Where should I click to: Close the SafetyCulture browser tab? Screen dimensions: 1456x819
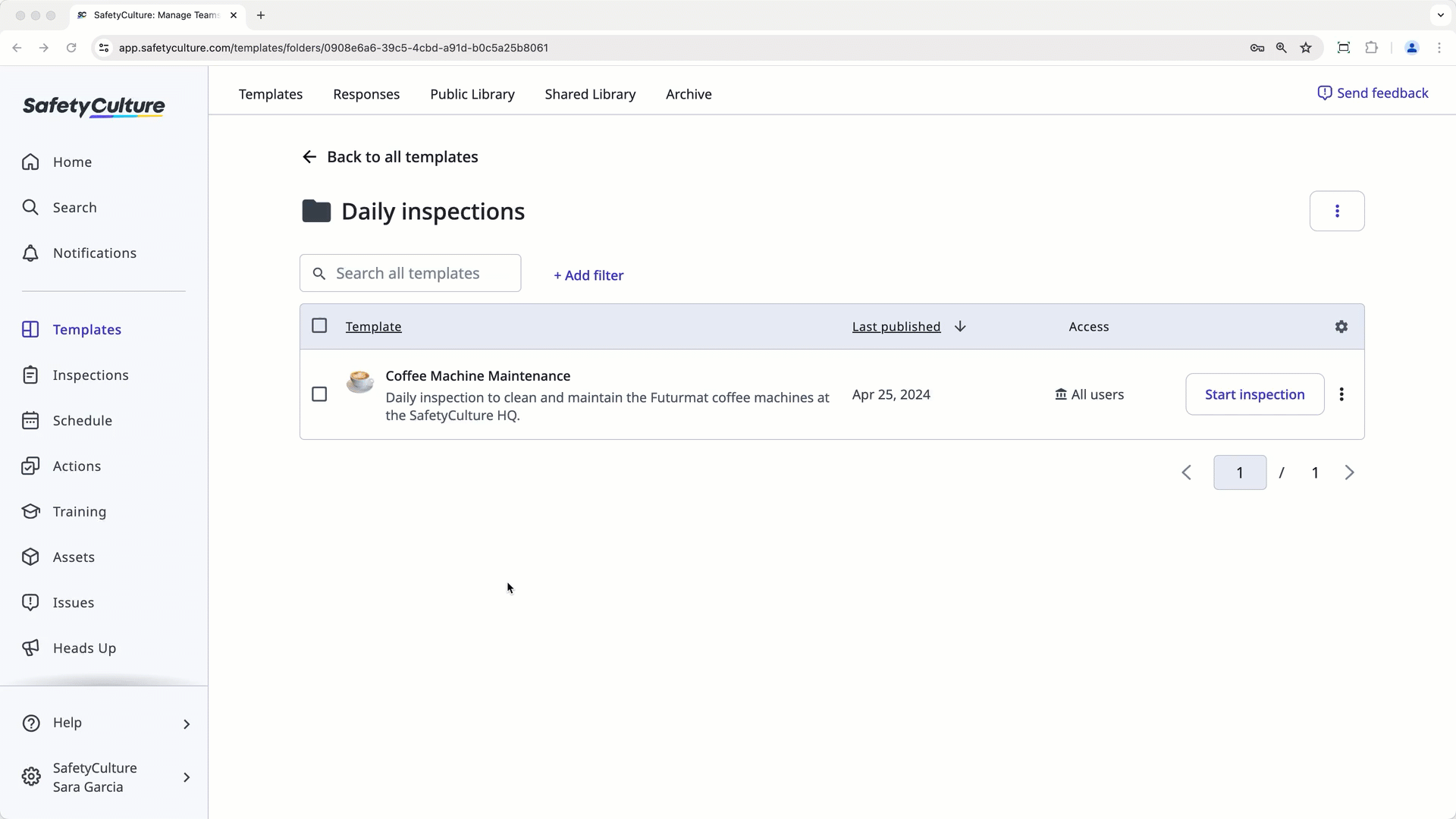pyautogui.click(x=234, y=15)
